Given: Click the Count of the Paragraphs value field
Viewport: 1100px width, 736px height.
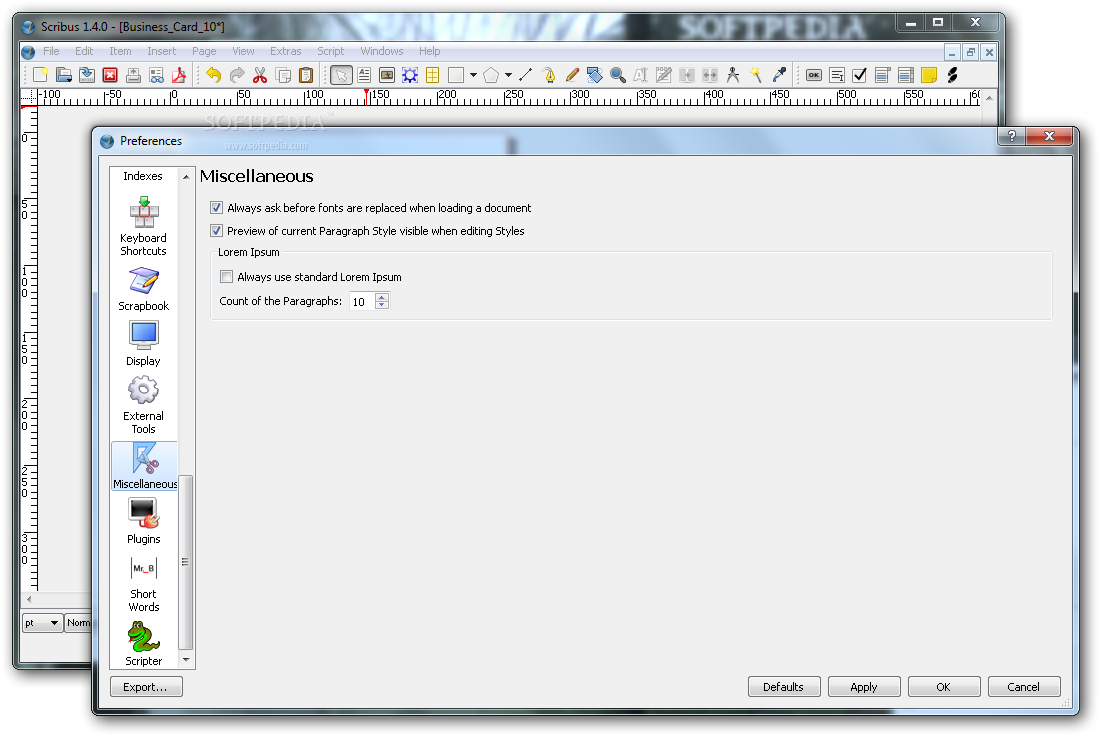Looking at the screenshot, I should click(363, 302).
